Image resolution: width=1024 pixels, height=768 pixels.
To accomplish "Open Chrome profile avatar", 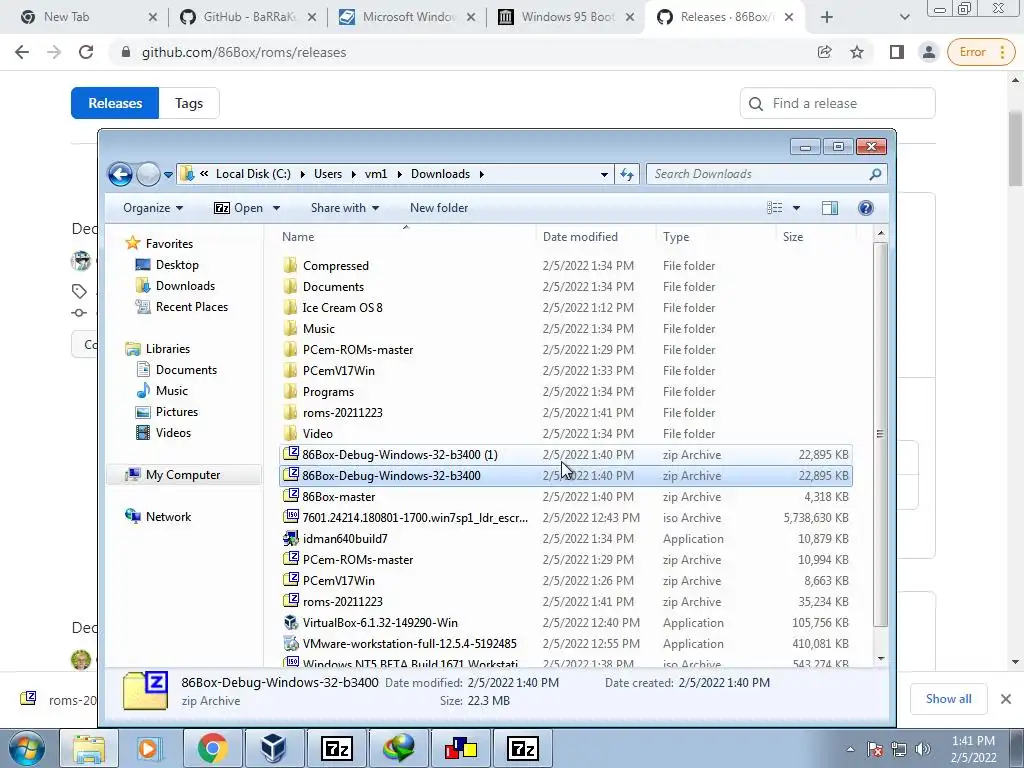I will click(928, 52).
